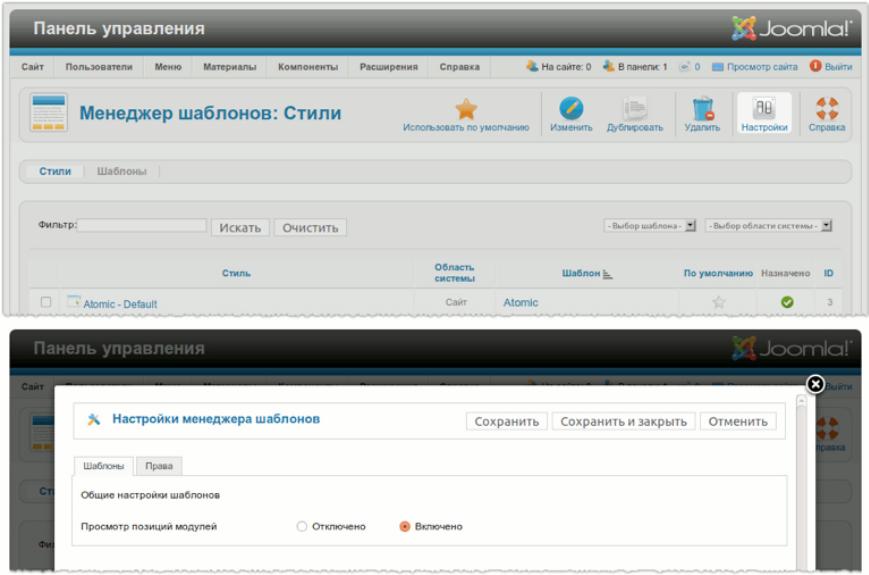Click the template manager page icon
This screenshot has width=869, height=575.
tap(49, 112)
